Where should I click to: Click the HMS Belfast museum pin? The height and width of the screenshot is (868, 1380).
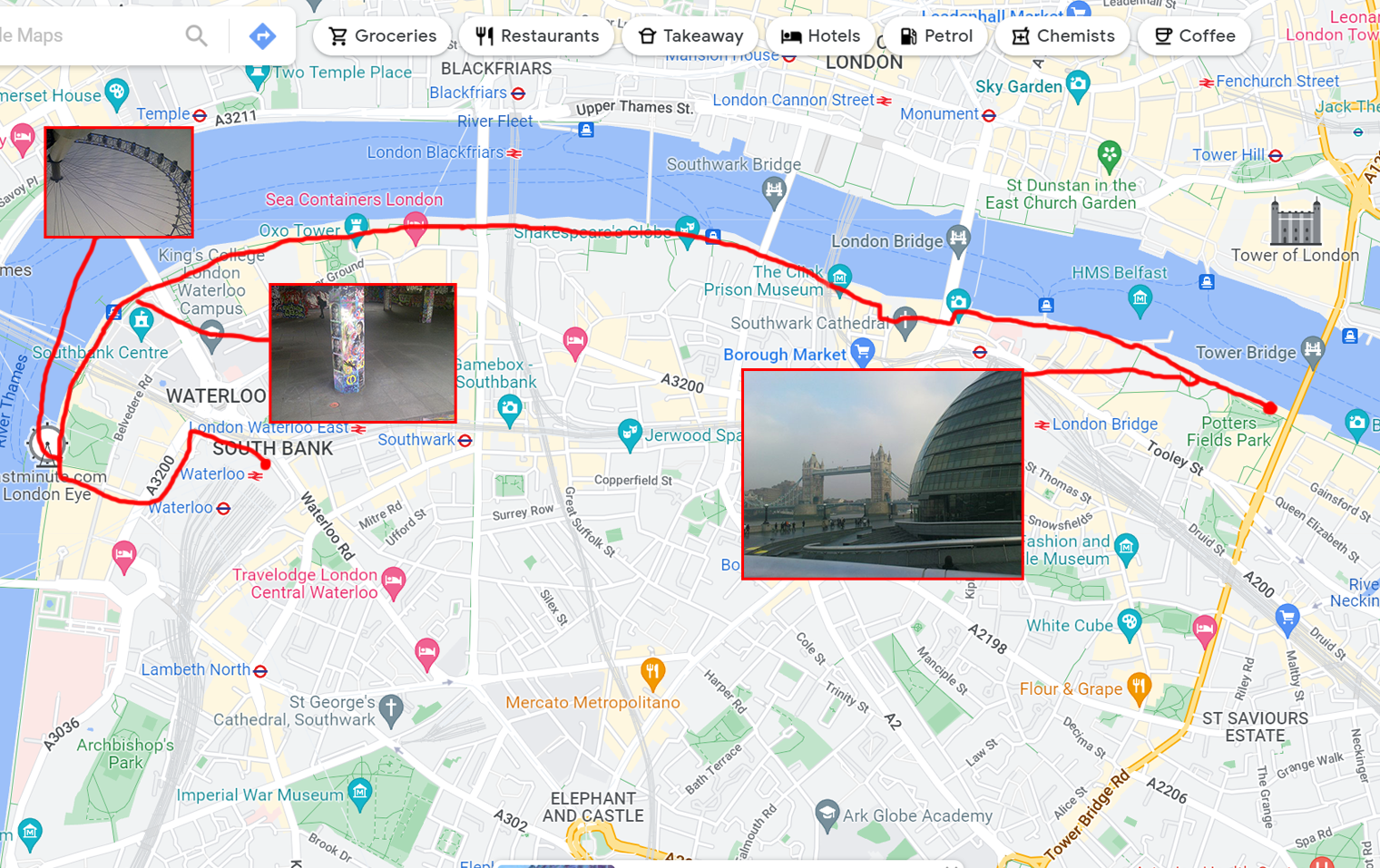1140,297
